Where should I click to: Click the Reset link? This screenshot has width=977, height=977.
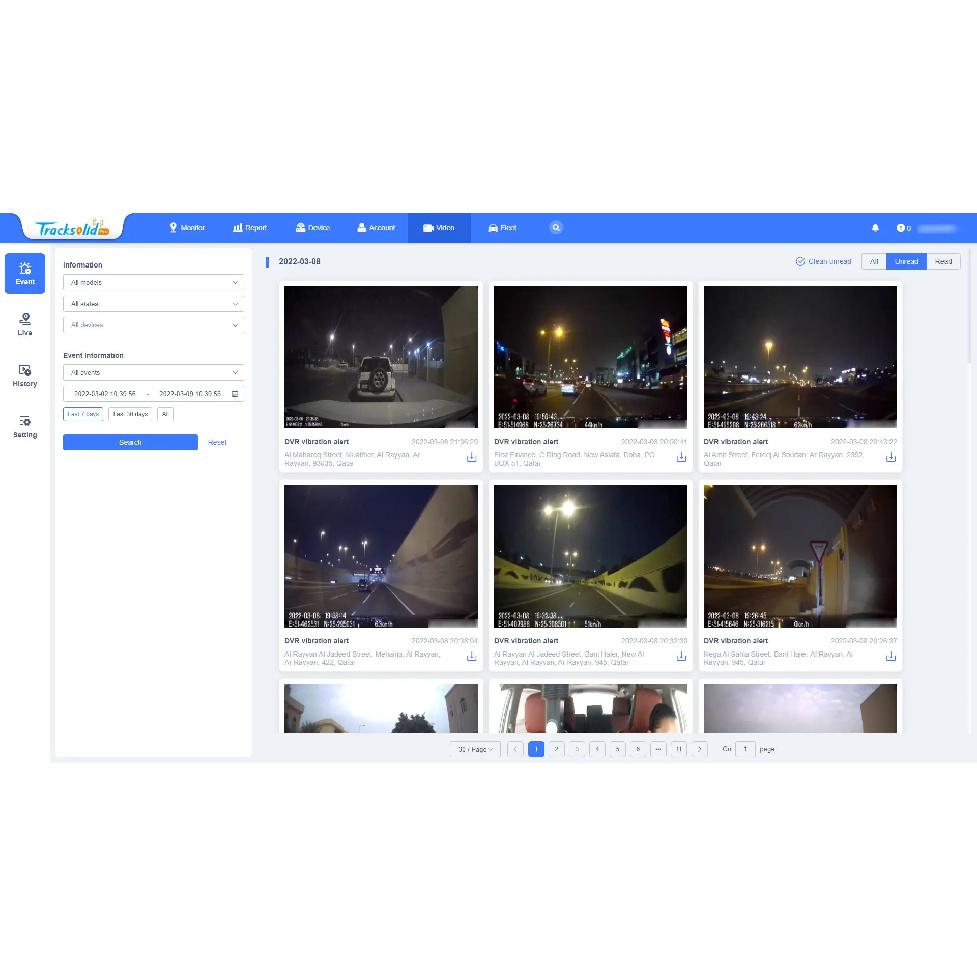click(217, 442)
